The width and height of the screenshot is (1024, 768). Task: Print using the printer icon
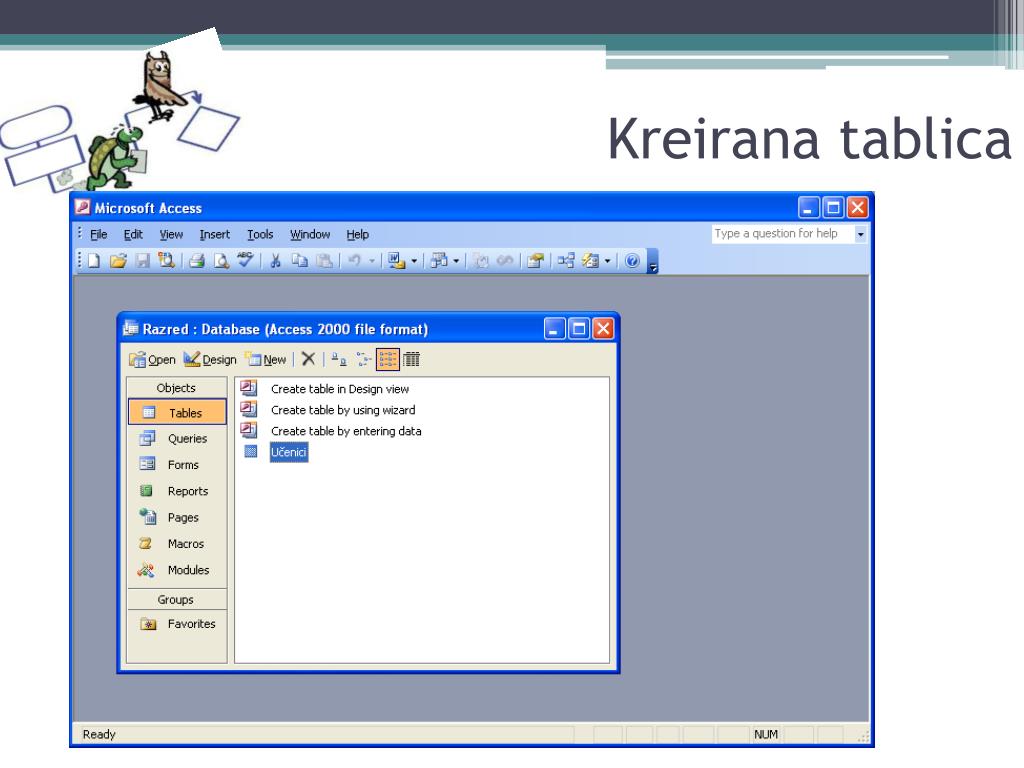tap(197, 261)
